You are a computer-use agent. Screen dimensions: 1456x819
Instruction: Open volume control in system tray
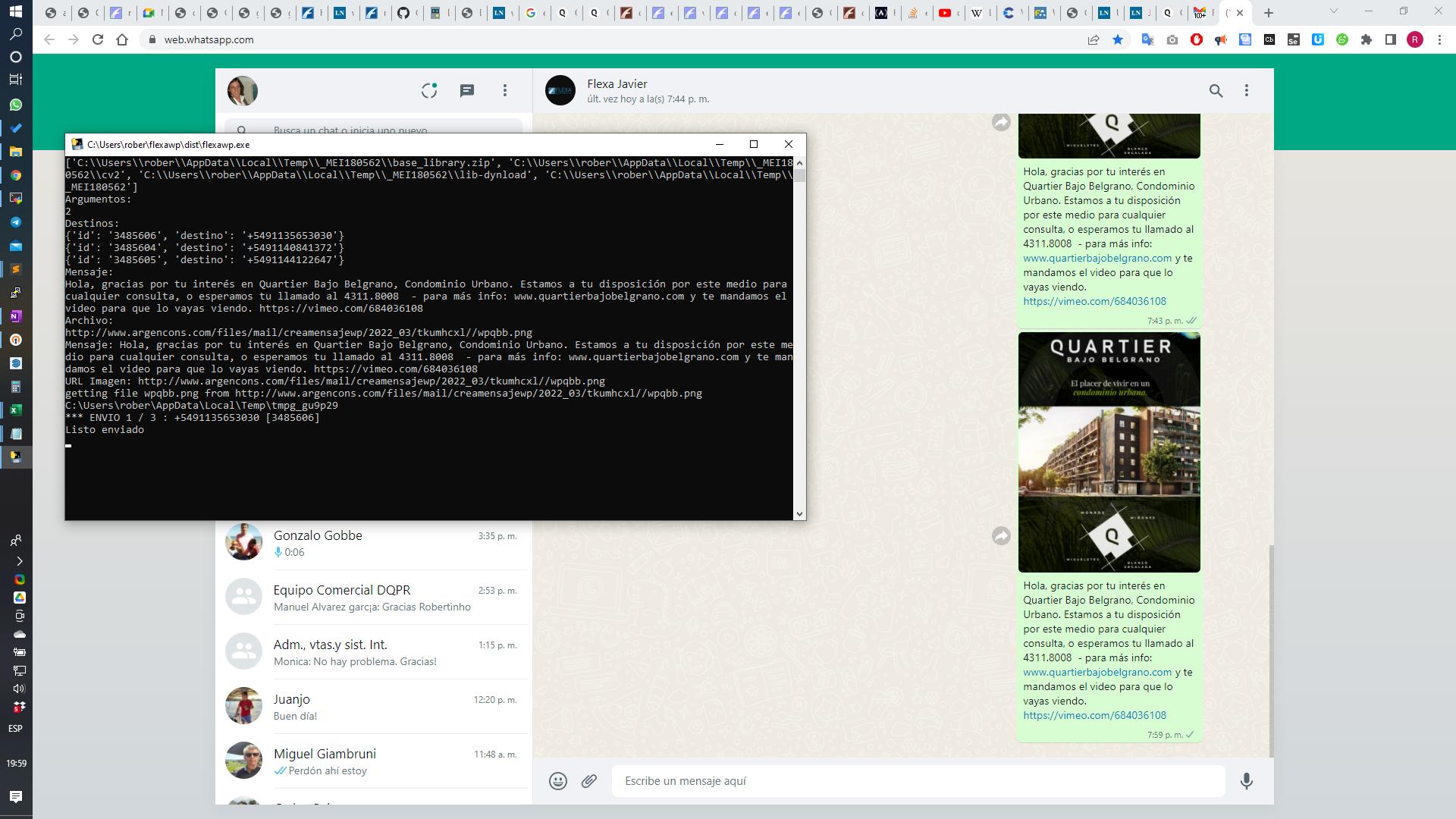coord(19,689)
